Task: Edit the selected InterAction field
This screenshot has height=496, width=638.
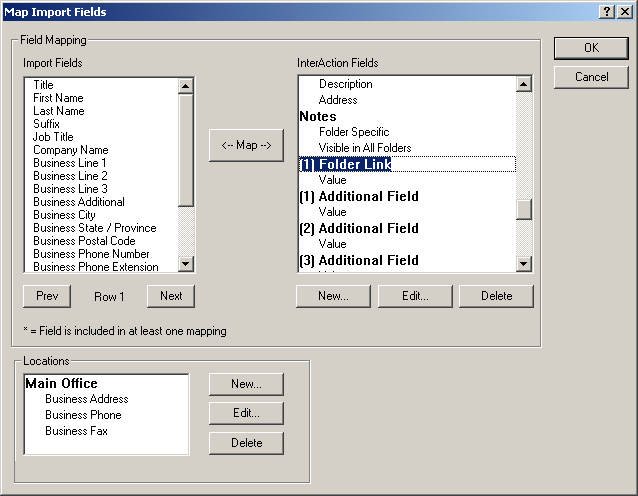Action: click(415, 296)
